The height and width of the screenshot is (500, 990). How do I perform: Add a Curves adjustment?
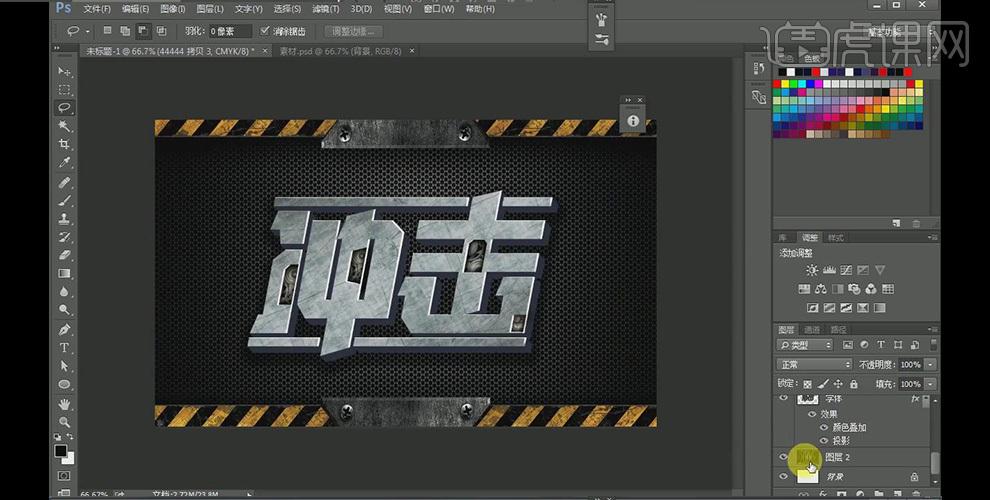846,270
